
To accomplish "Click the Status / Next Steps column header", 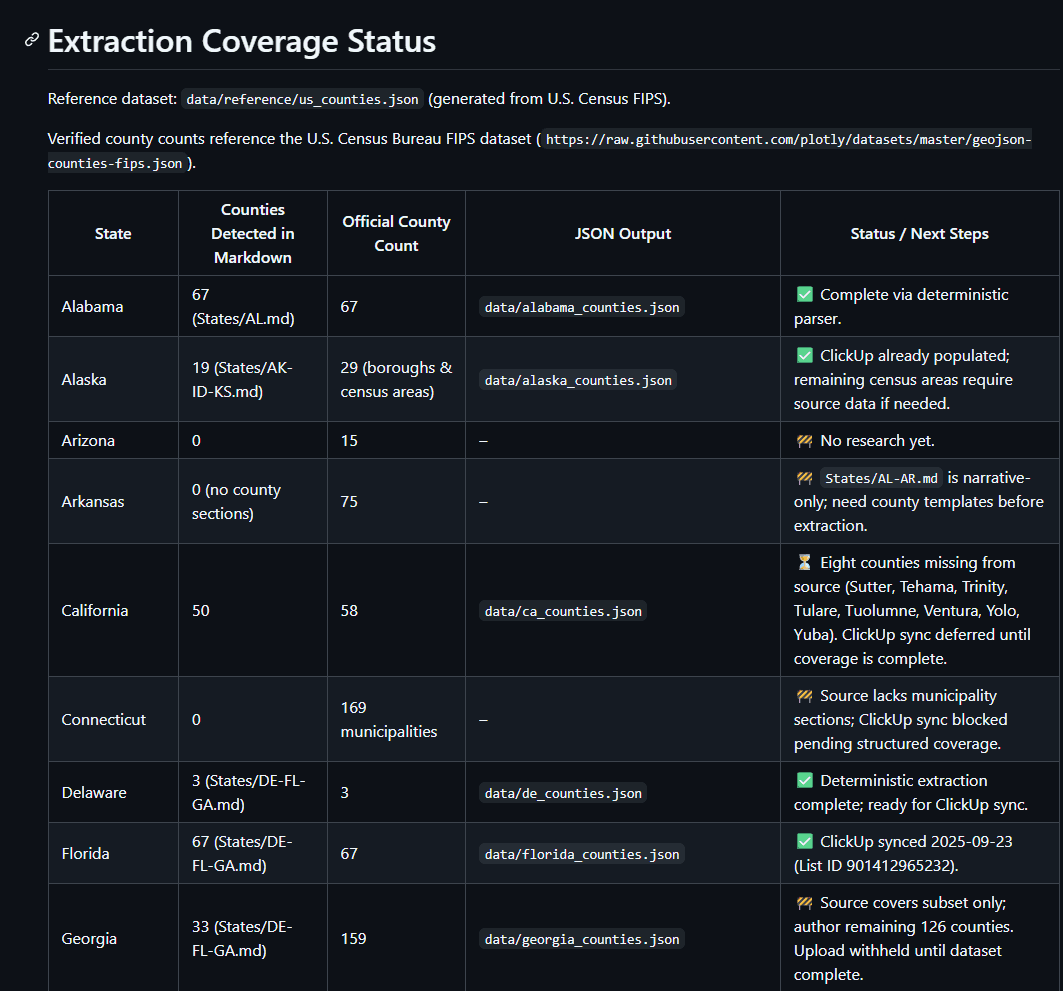I will pyautogui.click(x=919, y=233).
